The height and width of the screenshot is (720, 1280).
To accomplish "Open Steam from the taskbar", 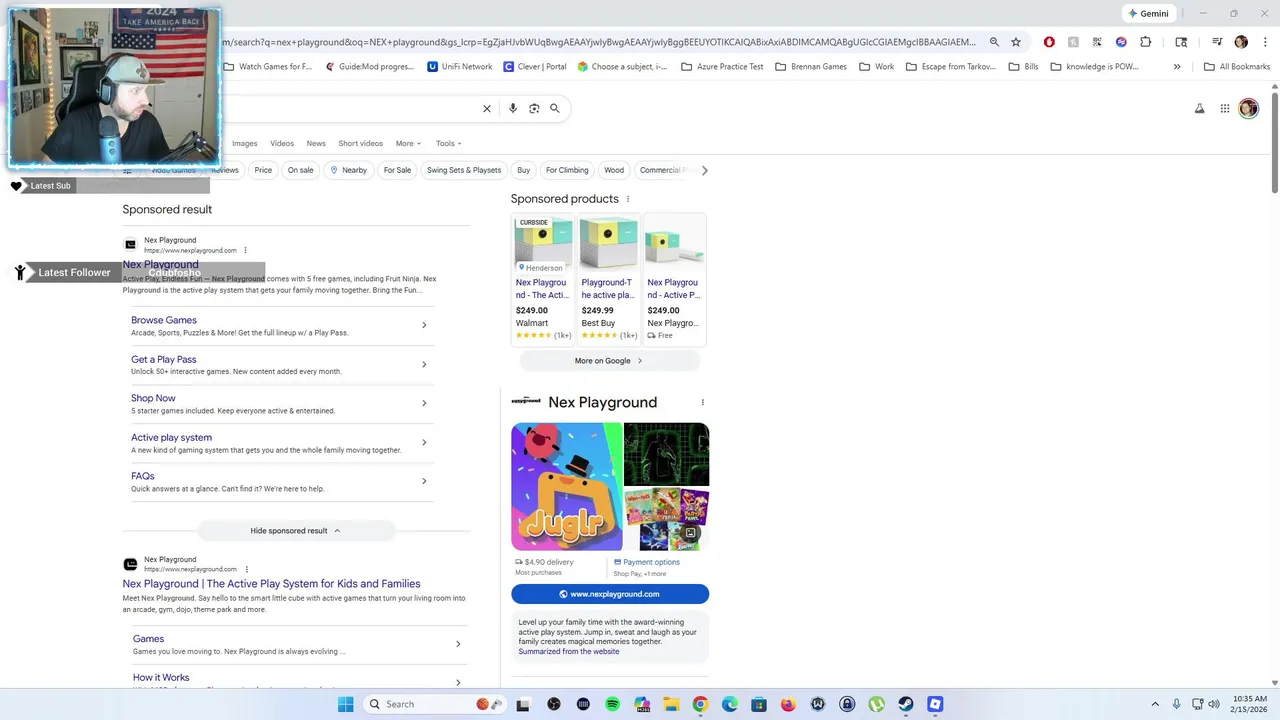I will (x=905, y=704).
